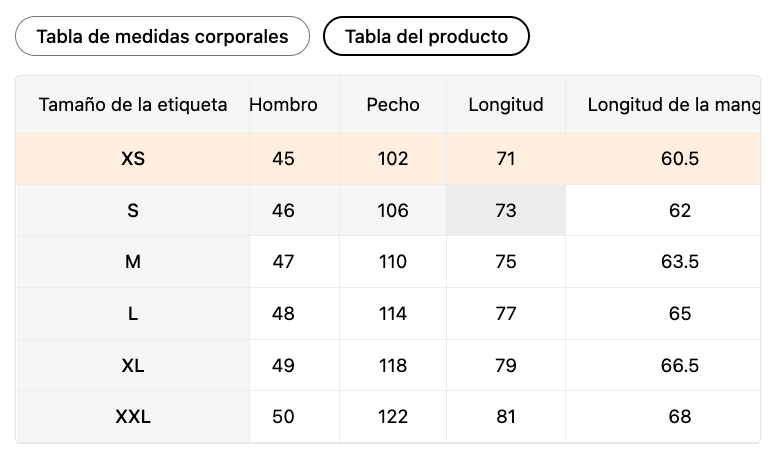Click the Tamaño de la etiqueta header
The image size is (784, 466).
(x=133, y=104)
